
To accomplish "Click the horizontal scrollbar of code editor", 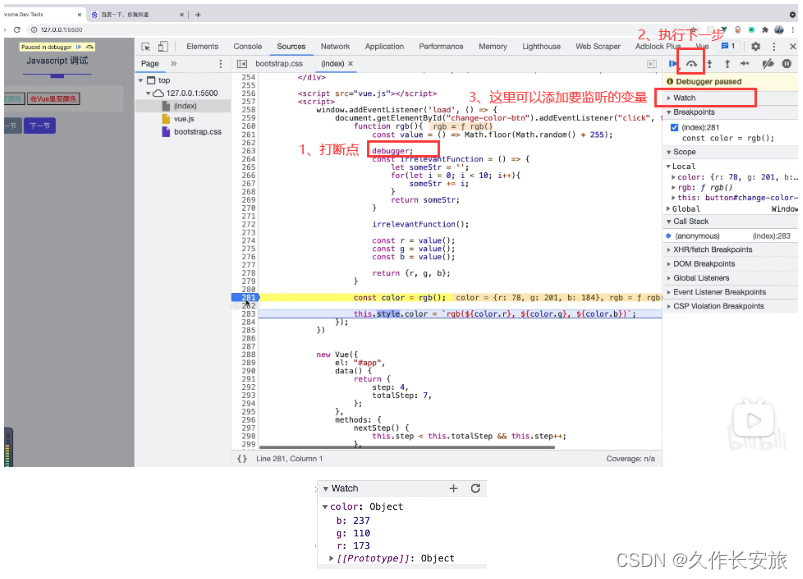I will [407, 447].
